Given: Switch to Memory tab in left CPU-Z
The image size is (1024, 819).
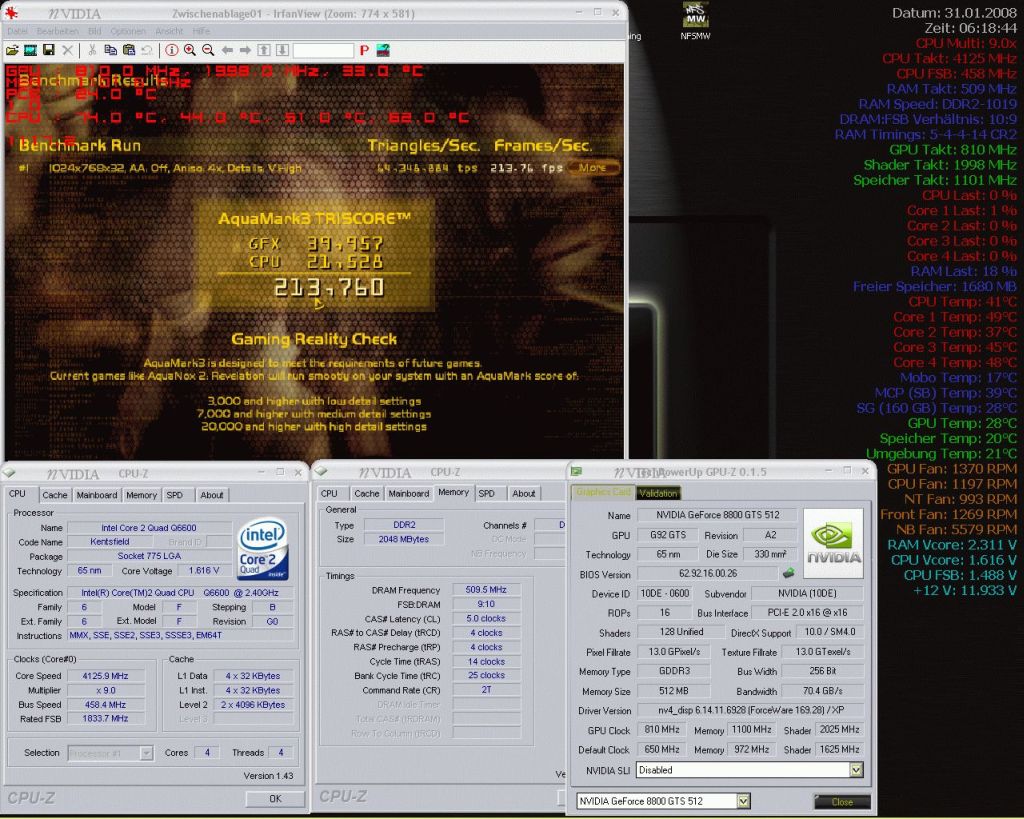Looking at the screenshot, I should click(x=141, y=495).
